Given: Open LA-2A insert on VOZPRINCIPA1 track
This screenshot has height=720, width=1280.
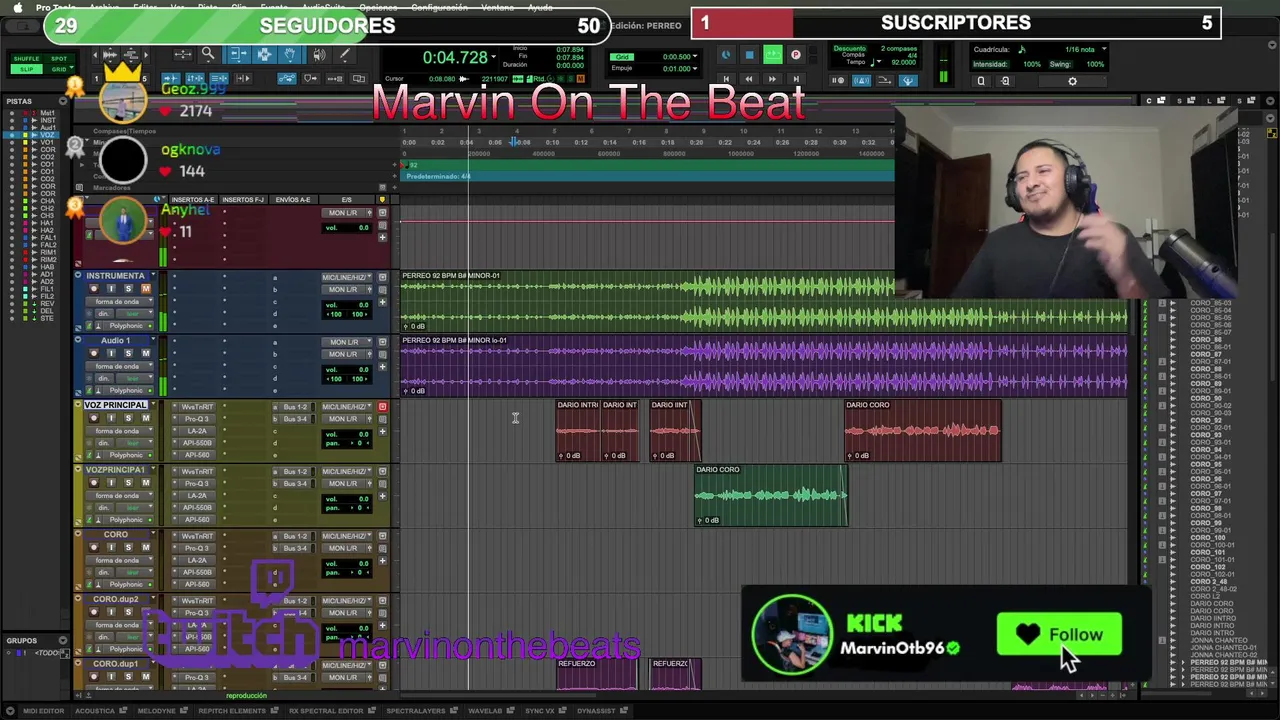Looking at the screenshot, I should click(198, 496).
